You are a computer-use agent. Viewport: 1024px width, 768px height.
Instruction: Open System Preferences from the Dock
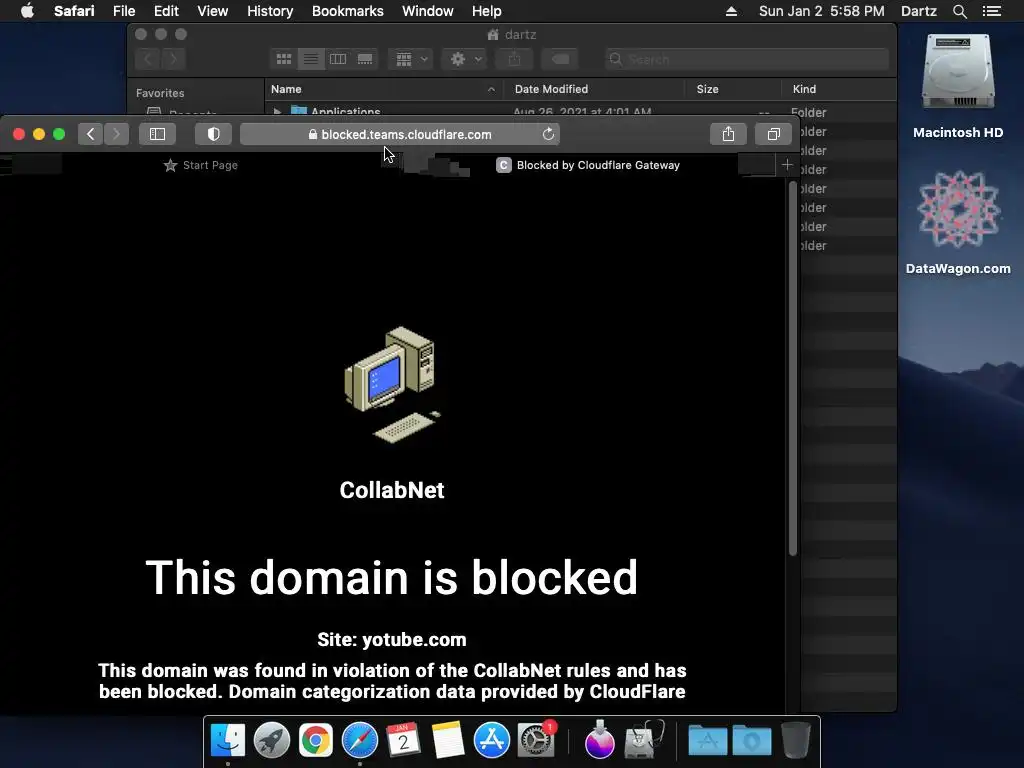click(x=536, y=740)
